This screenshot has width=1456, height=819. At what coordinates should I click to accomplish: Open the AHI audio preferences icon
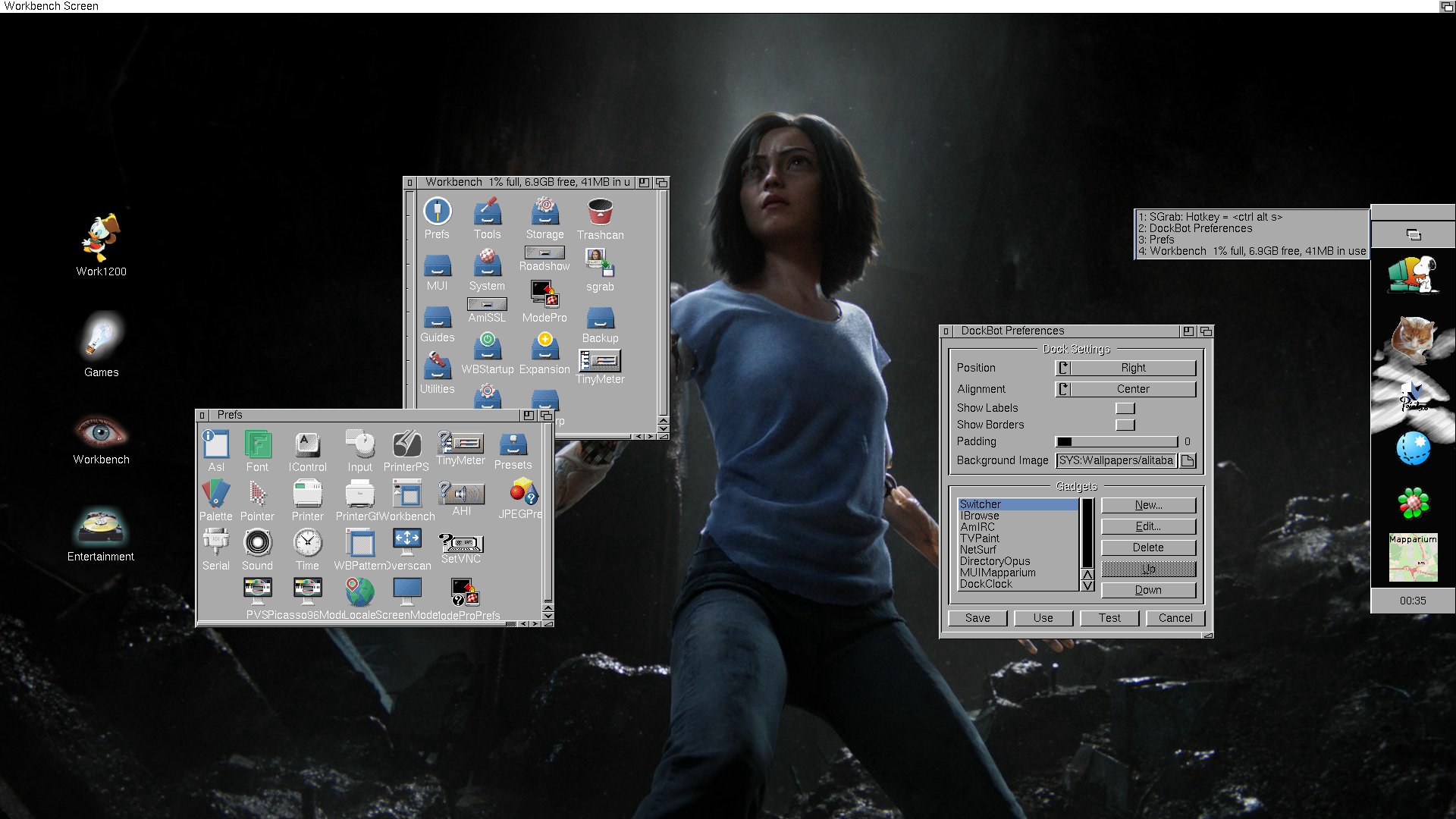coord(461,499)
